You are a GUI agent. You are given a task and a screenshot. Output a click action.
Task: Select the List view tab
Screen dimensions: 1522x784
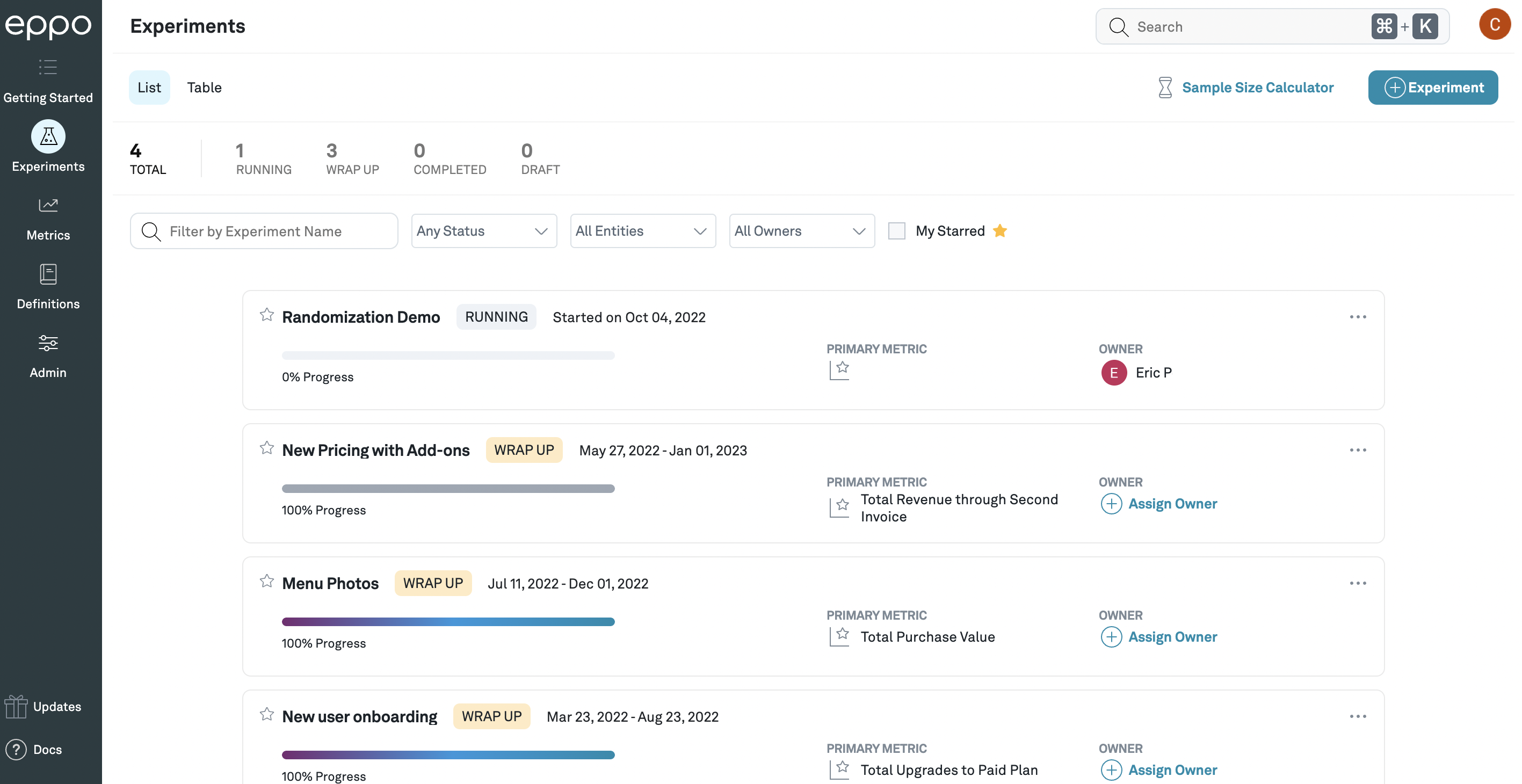pos(149,87)
